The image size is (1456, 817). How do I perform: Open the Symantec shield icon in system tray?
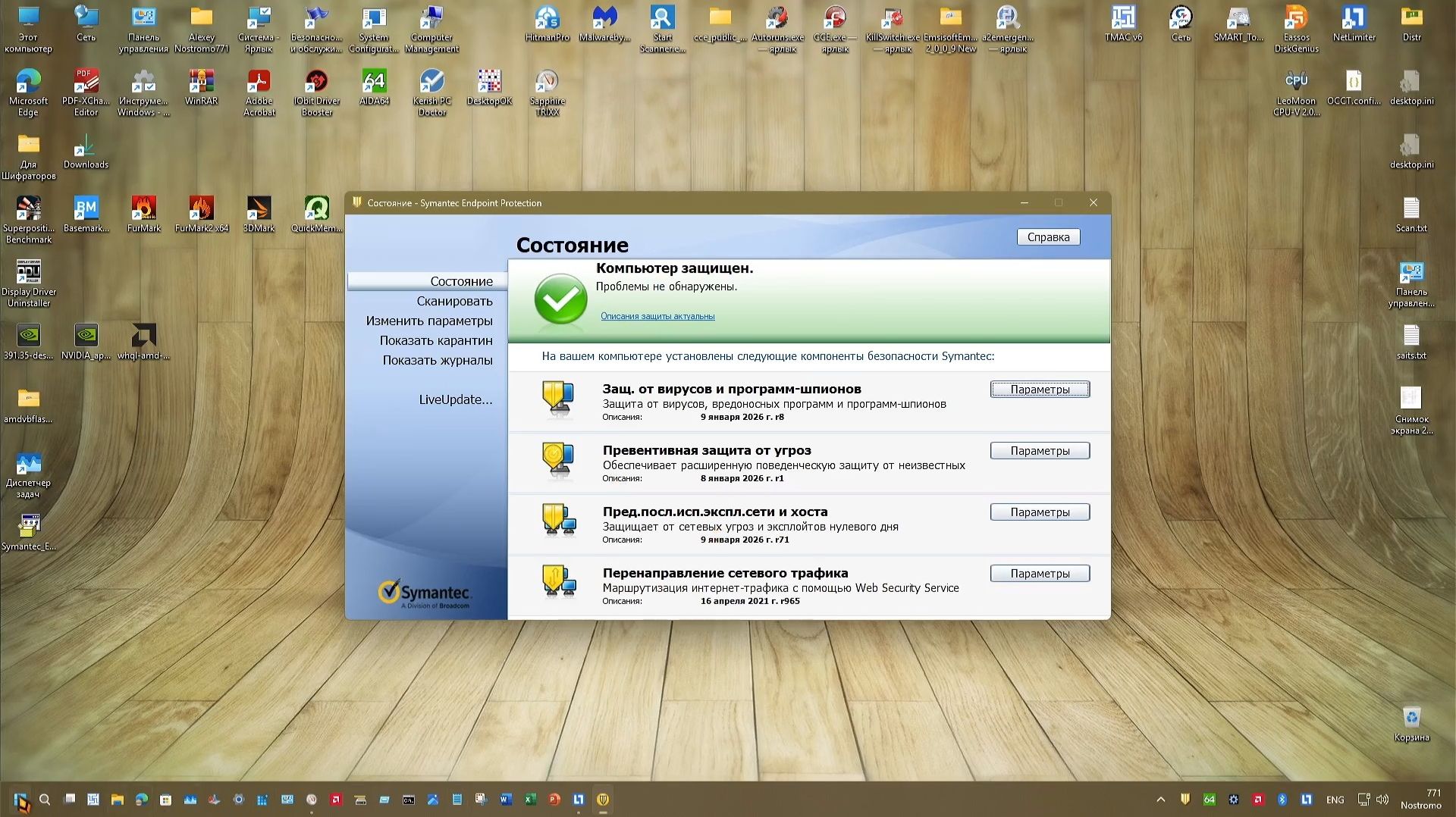coord(1185,800)
